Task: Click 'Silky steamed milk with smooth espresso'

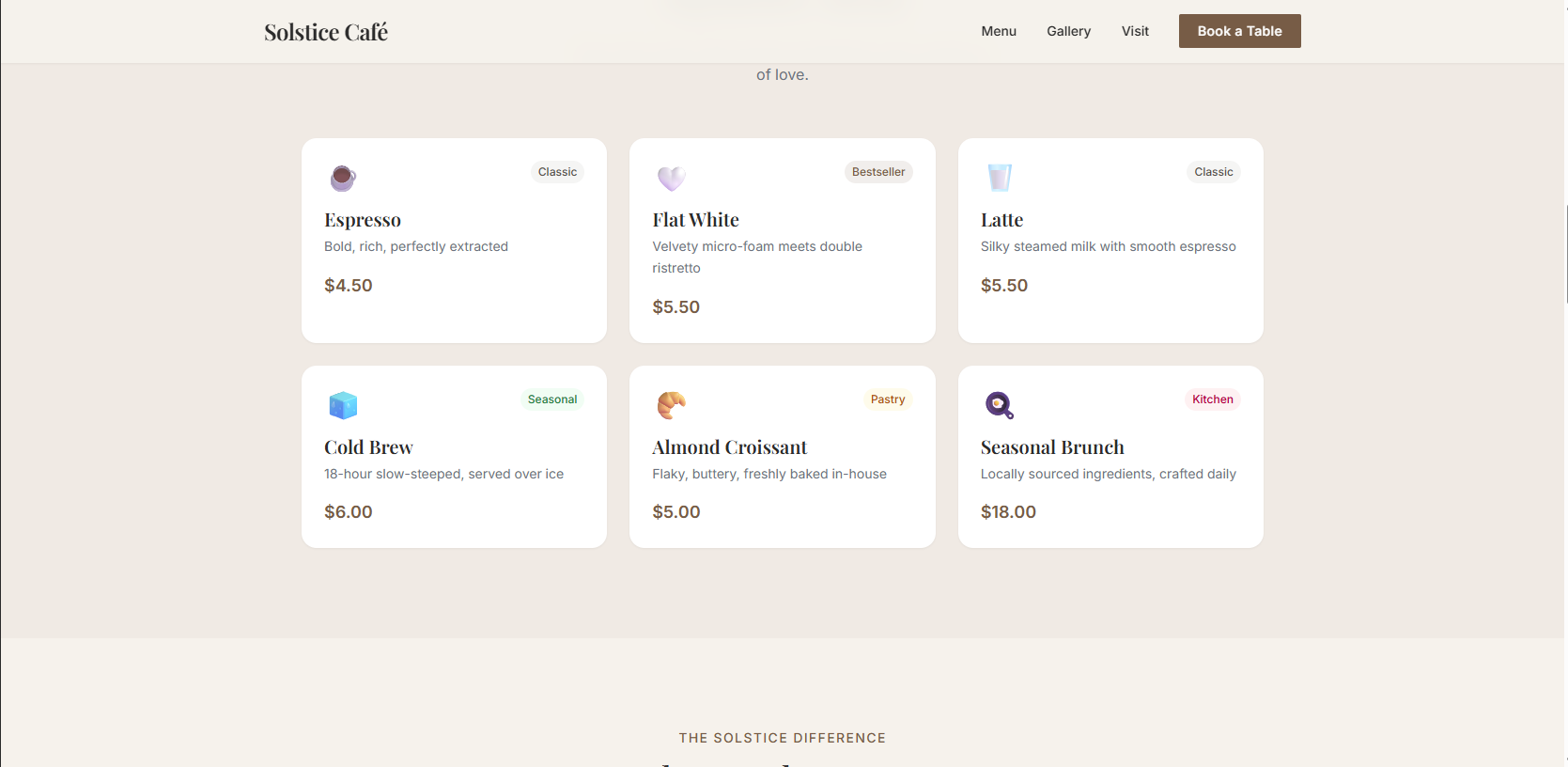Action: 1108,246
